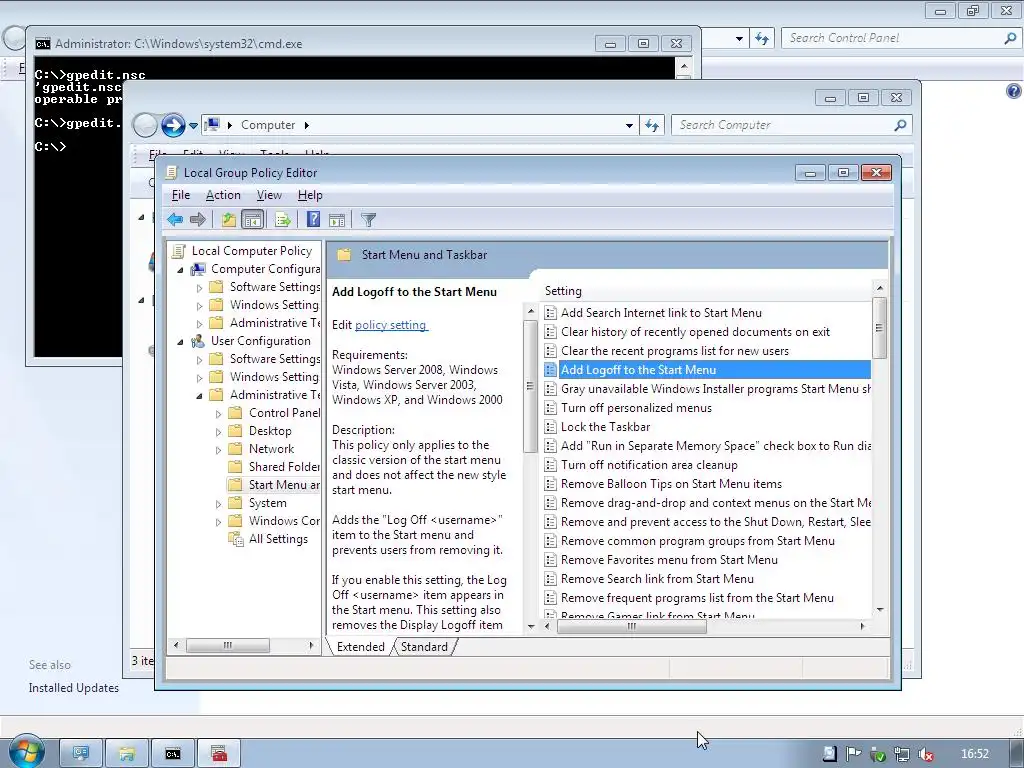Select the All Settings tree item
Screen dimensions: 1024x768
point(278,539)
